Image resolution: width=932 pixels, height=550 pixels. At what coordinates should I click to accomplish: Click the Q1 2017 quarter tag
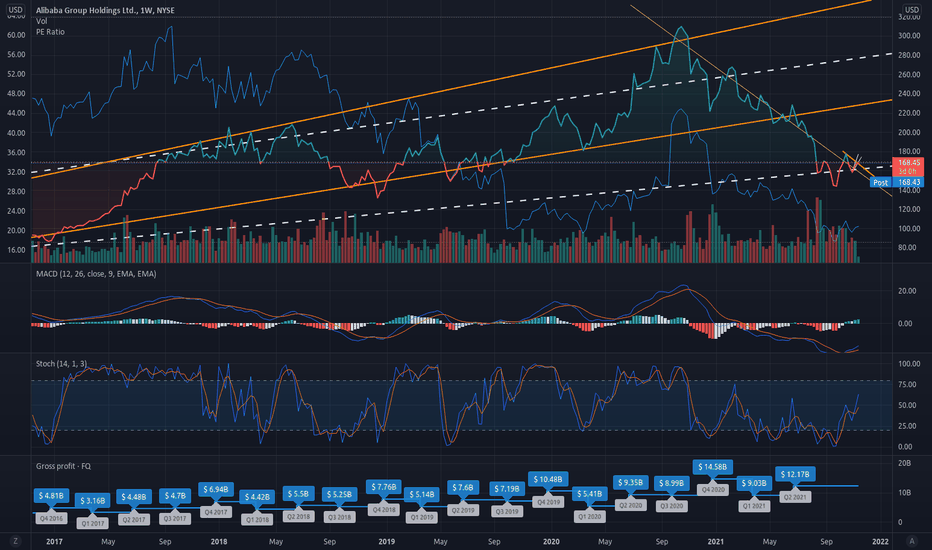[92, 524]
